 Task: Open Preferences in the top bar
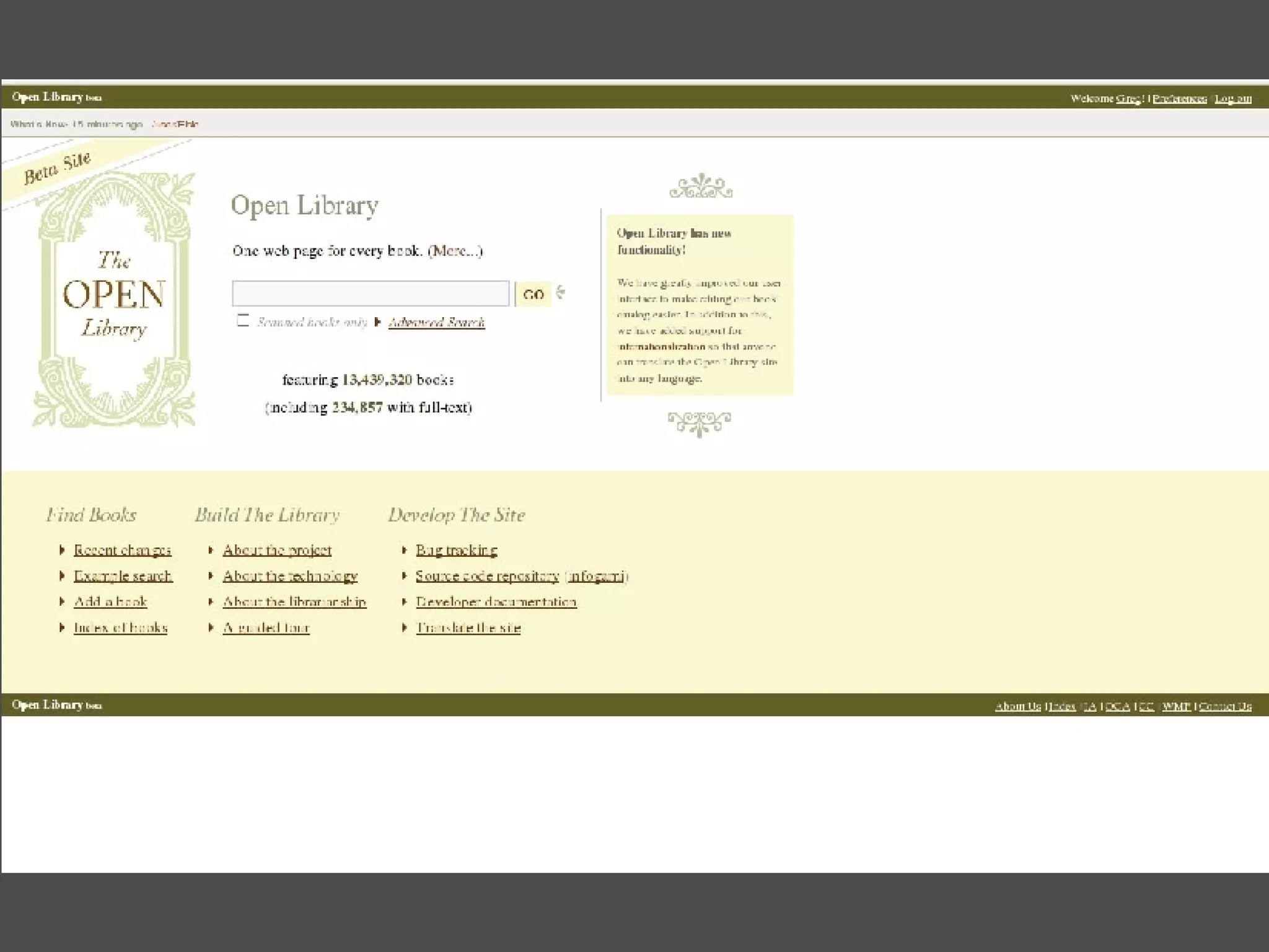pyautogui.click(x=1179, y=98)
